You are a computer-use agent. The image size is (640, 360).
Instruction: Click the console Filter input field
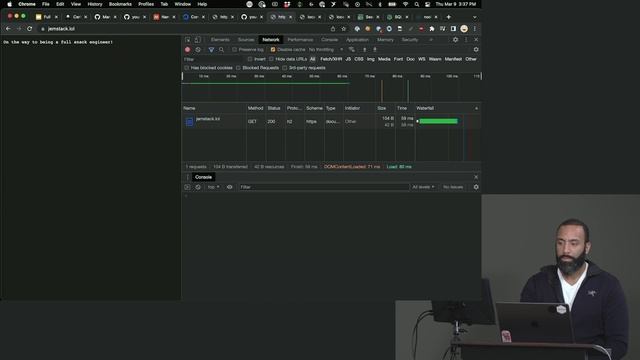(x=324, y=187)
